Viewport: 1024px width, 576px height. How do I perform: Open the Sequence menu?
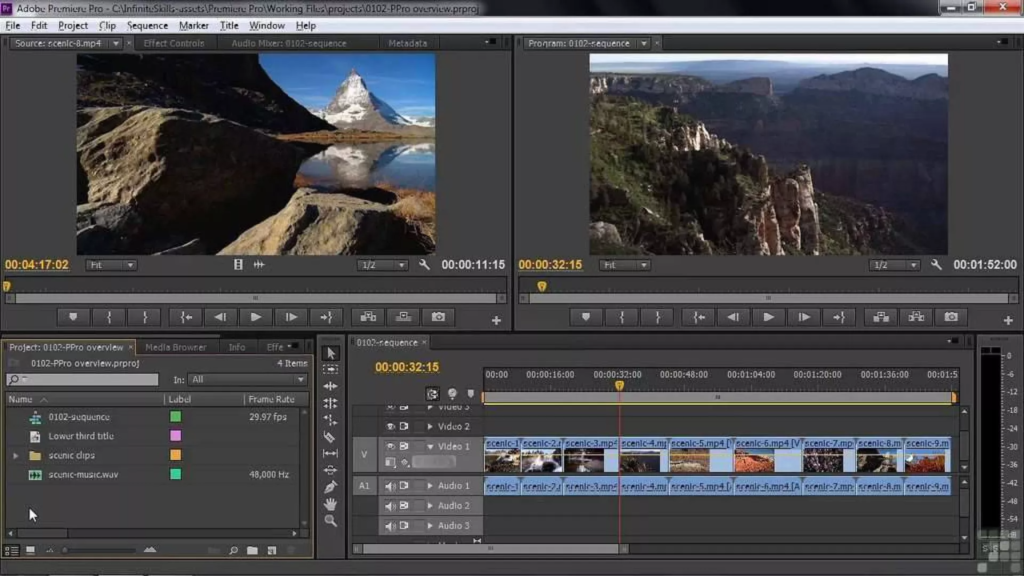(147, 25)
